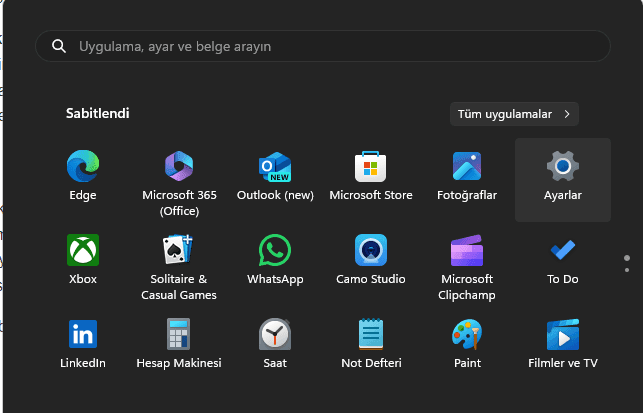Viewport: 643px width, 413px height.
Task: Launch Not Defteri notepad
Action: tap(371, 344)
